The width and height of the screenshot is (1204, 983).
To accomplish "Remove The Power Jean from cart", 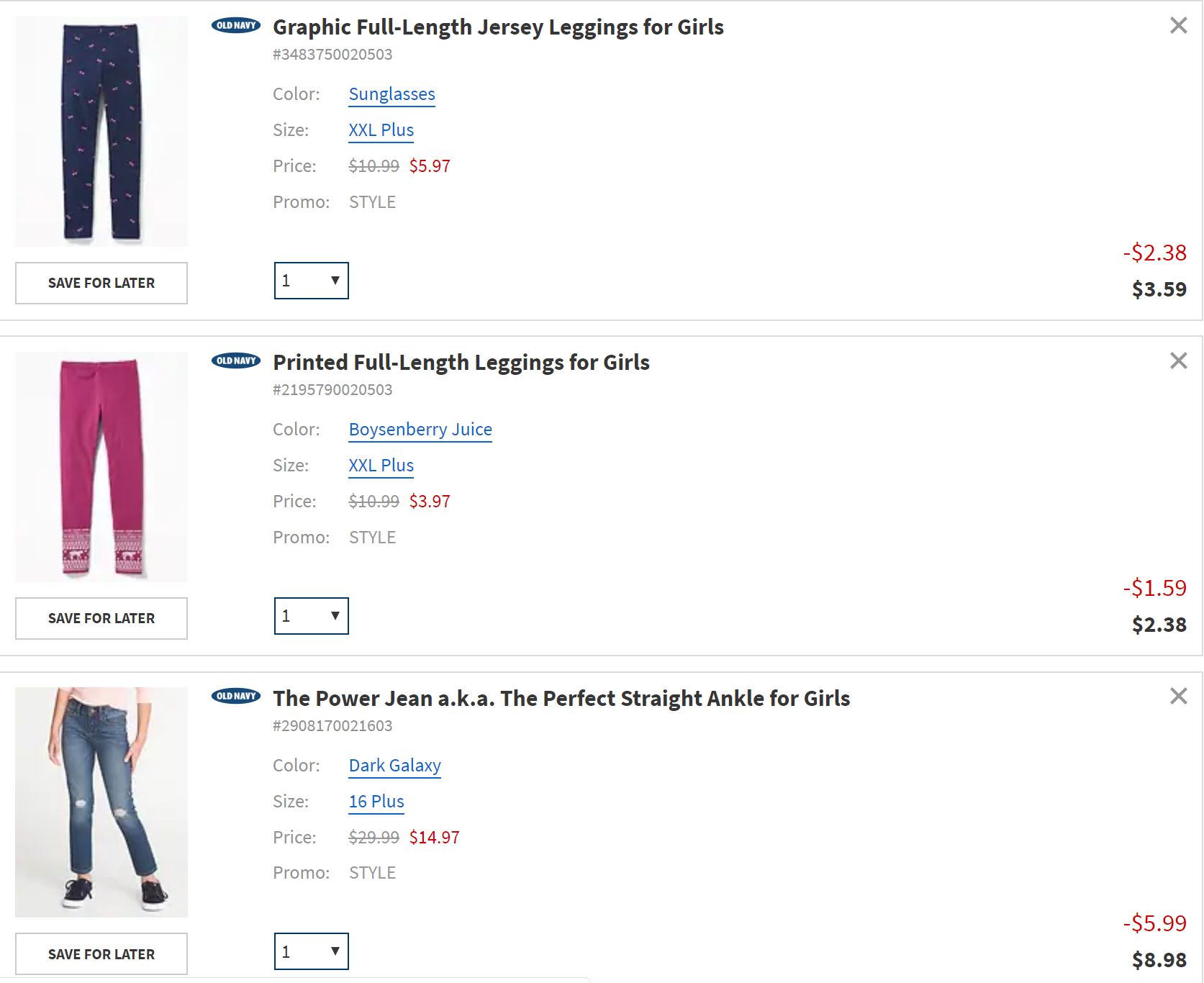I will [x=1178, y=696].
